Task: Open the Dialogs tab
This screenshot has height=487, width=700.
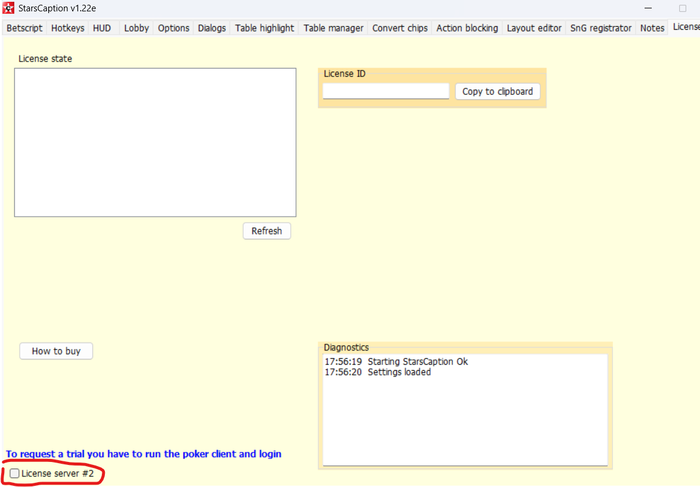Action: 212,28
